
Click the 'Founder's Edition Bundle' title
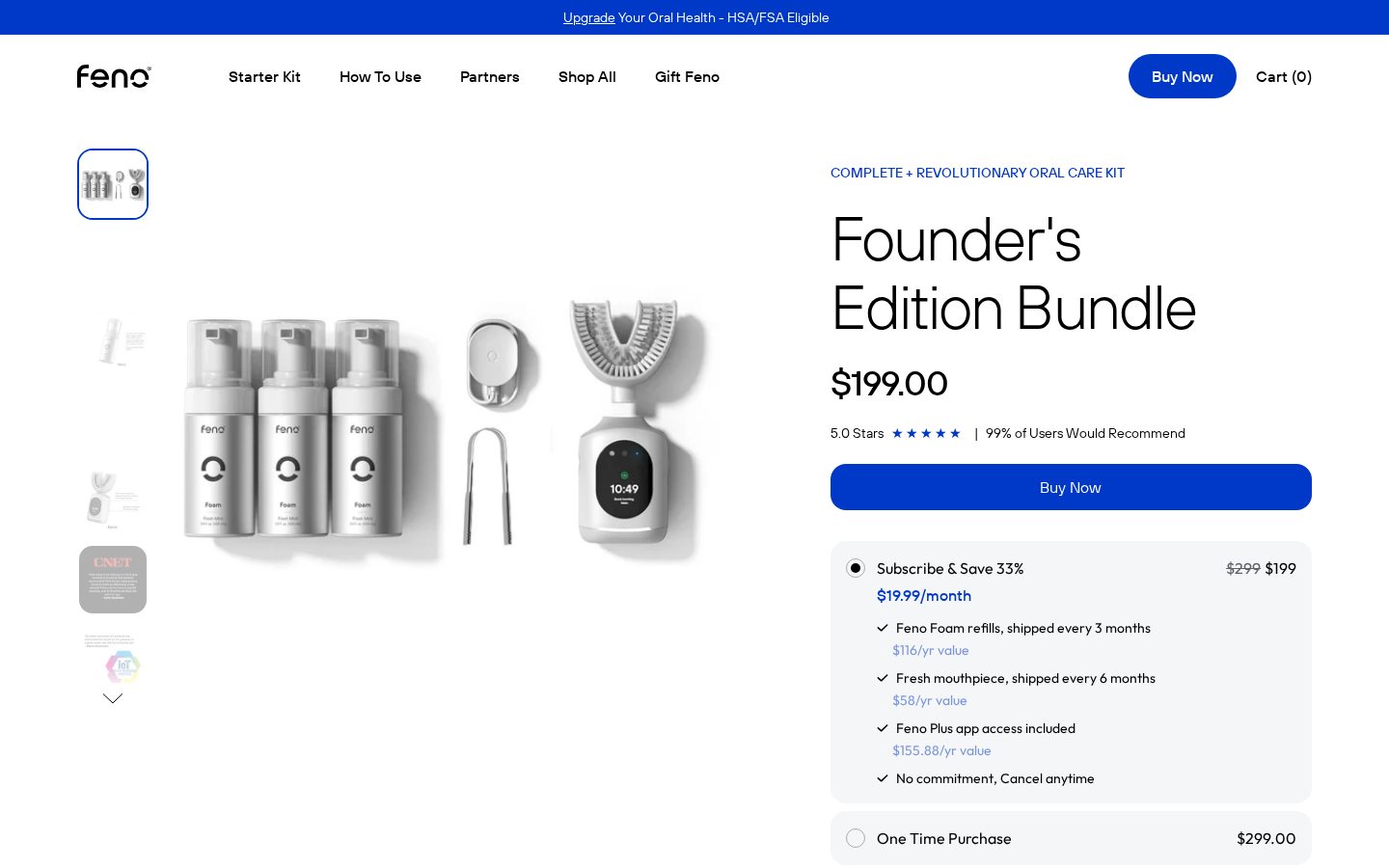tap(1014, 274)
